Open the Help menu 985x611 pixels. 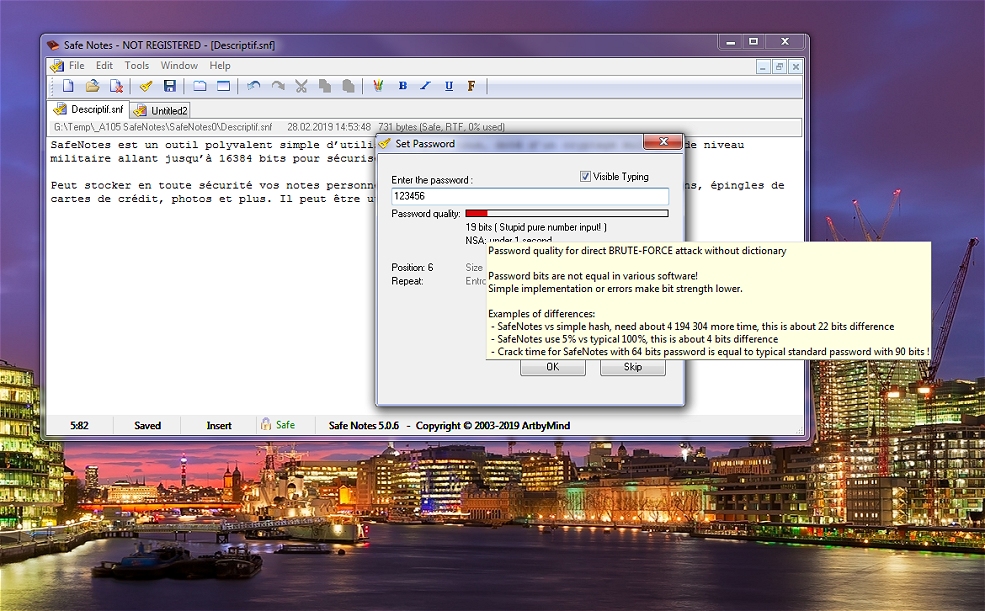(220, 65)
